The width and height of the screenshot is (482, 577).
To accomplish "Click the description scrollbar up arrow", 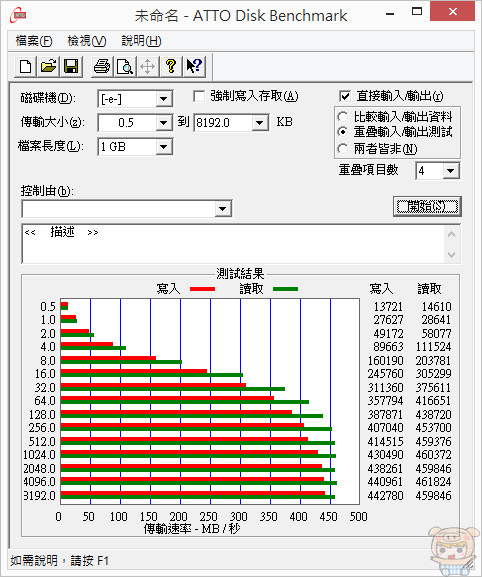I will (451, 234).
